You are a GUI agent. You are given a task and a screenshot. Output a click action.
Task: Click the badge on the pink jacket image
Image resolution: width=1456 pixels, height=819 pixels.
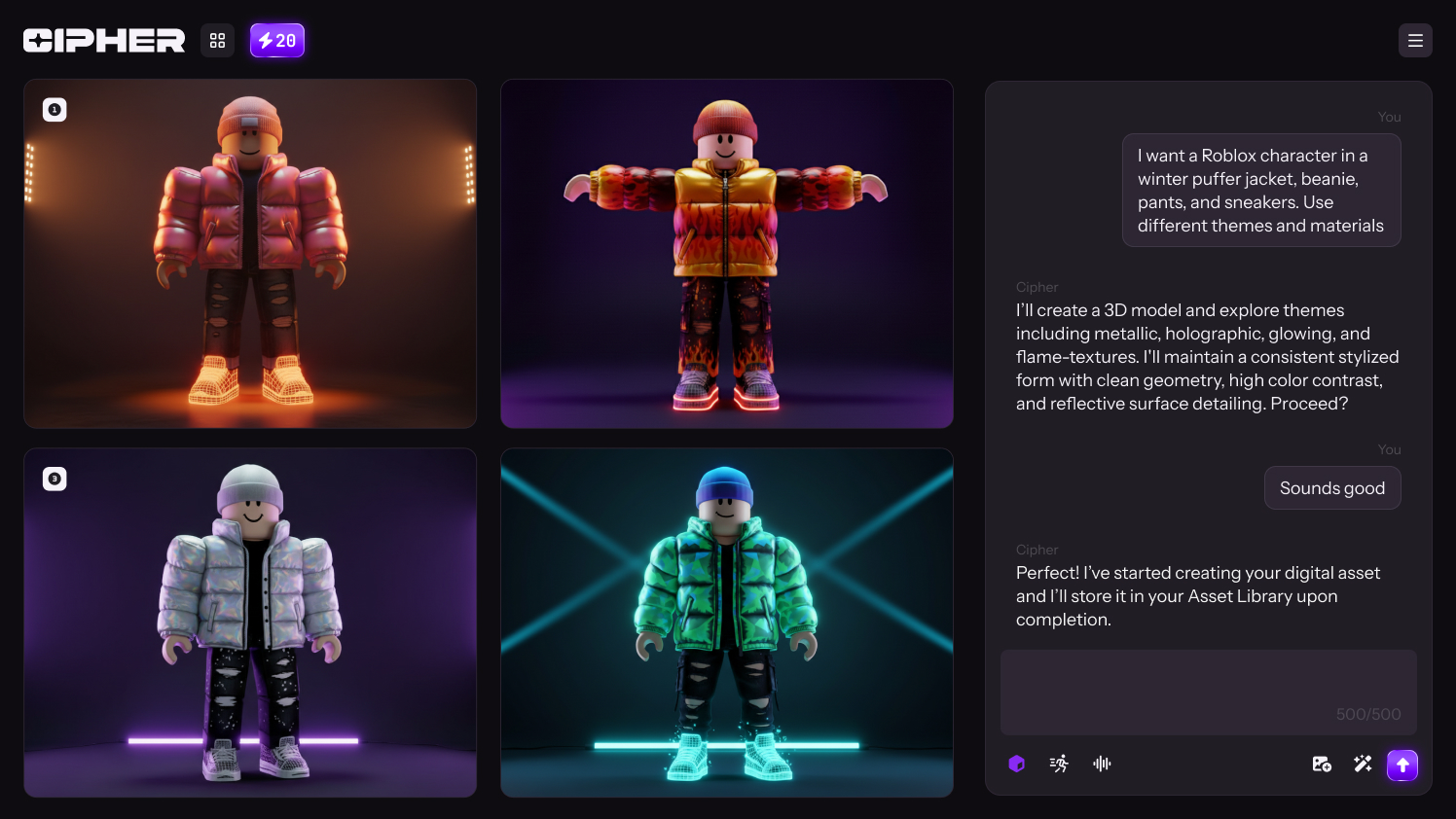coord(55,110)
